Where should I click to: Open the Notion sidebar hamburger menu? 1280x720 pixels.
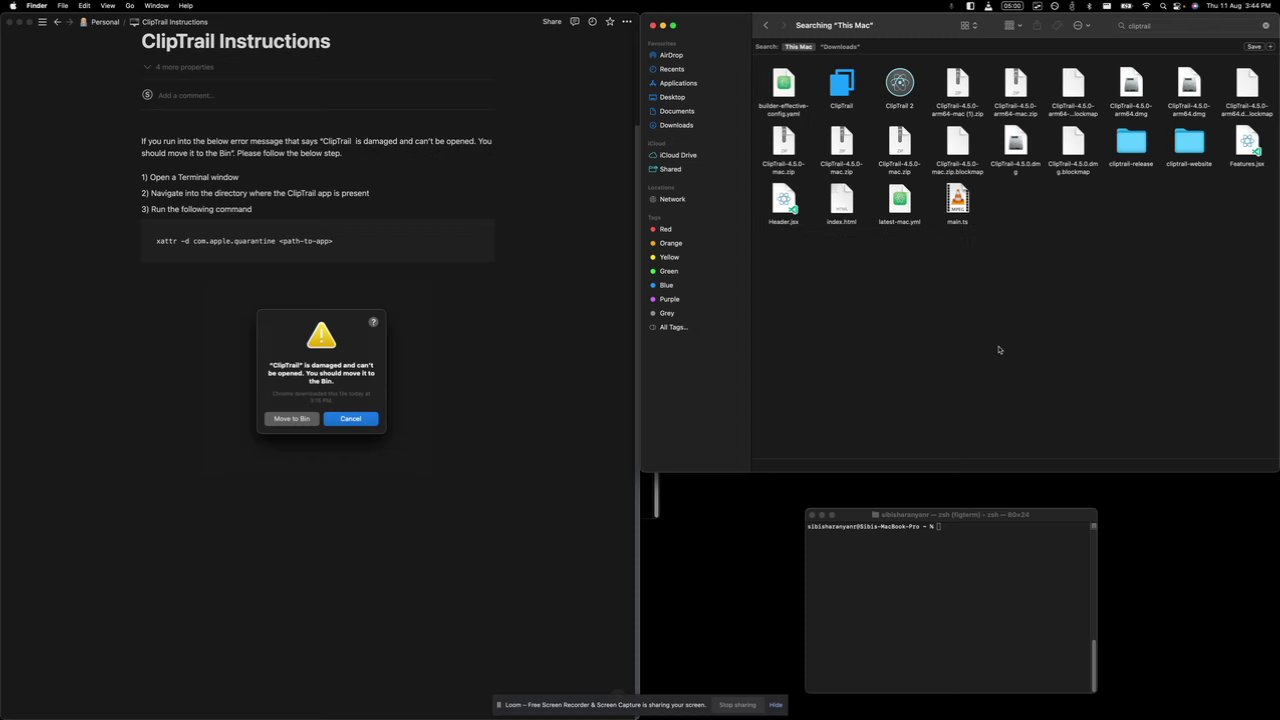click(x=42, y=22)
